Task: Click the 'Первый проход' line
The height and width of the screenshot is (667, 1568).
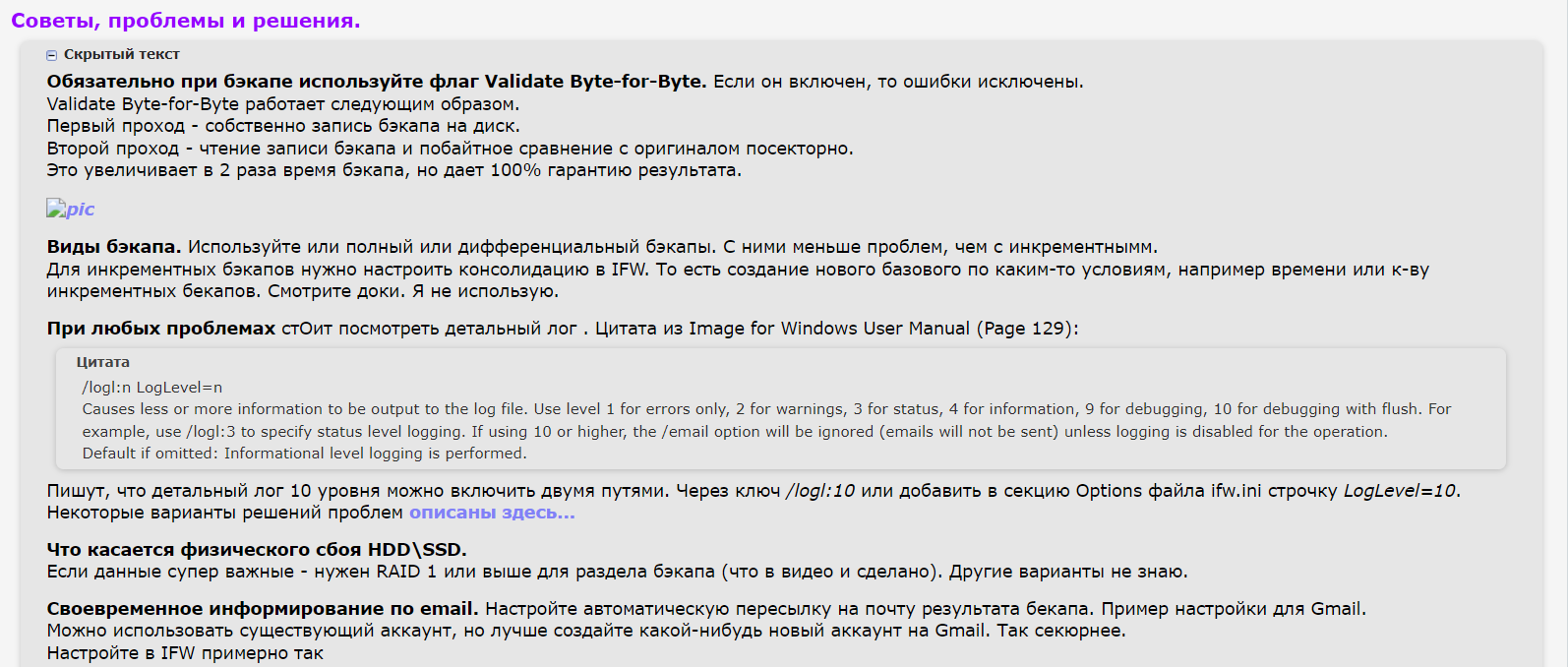Action: [x=283, y=126]
